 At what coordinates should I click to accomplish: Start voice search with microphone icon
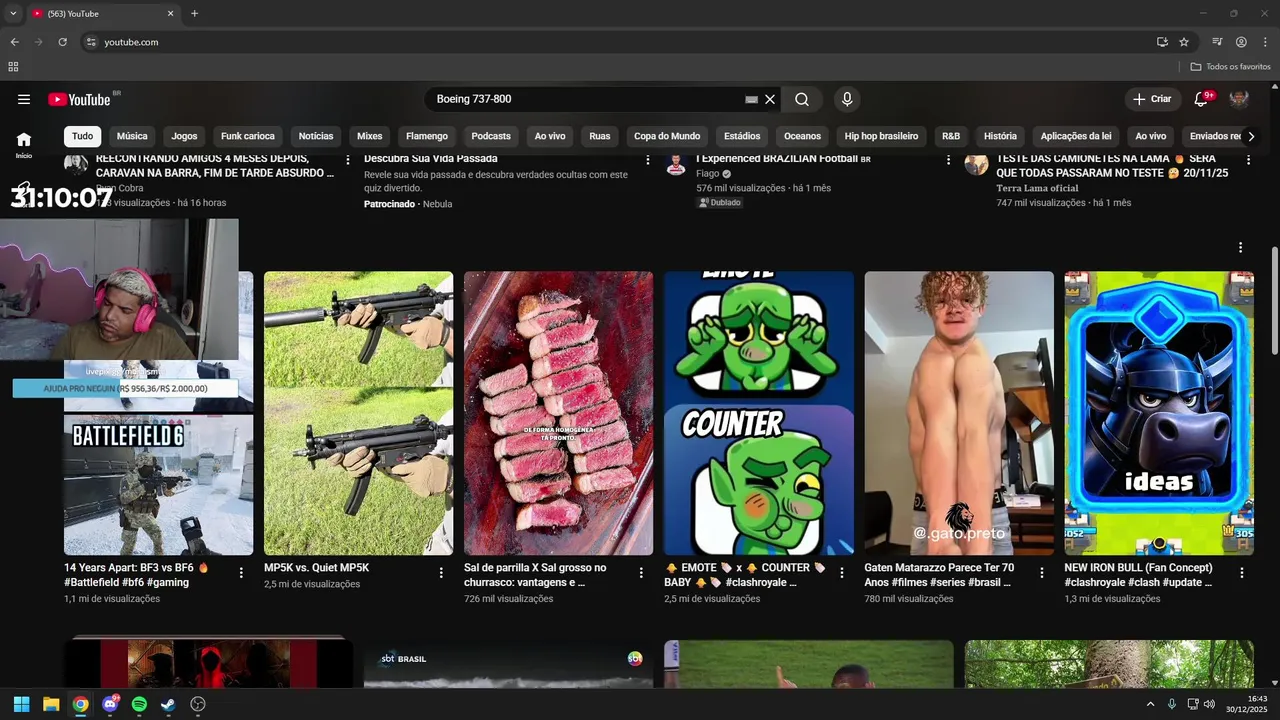847,99
